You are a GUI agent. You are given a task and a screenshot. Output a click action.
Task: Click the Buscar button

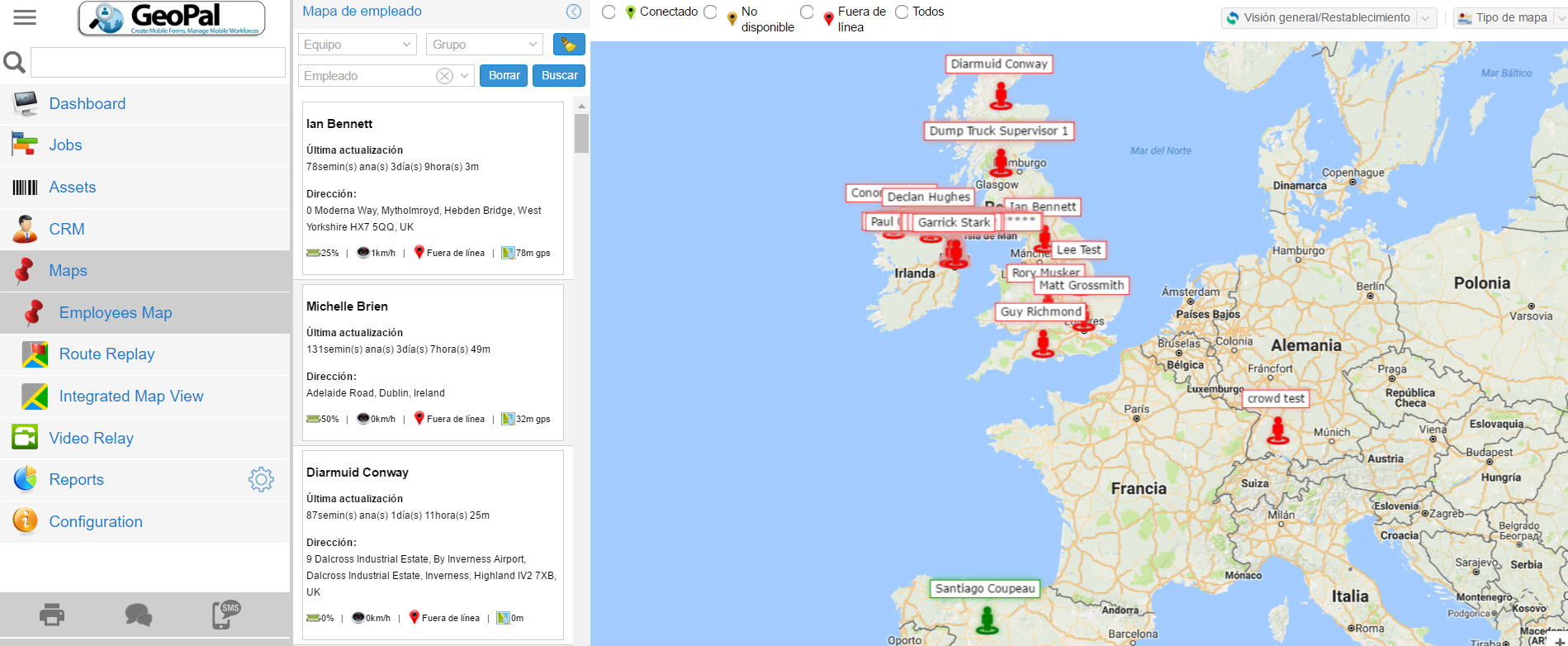coord(559,75)
